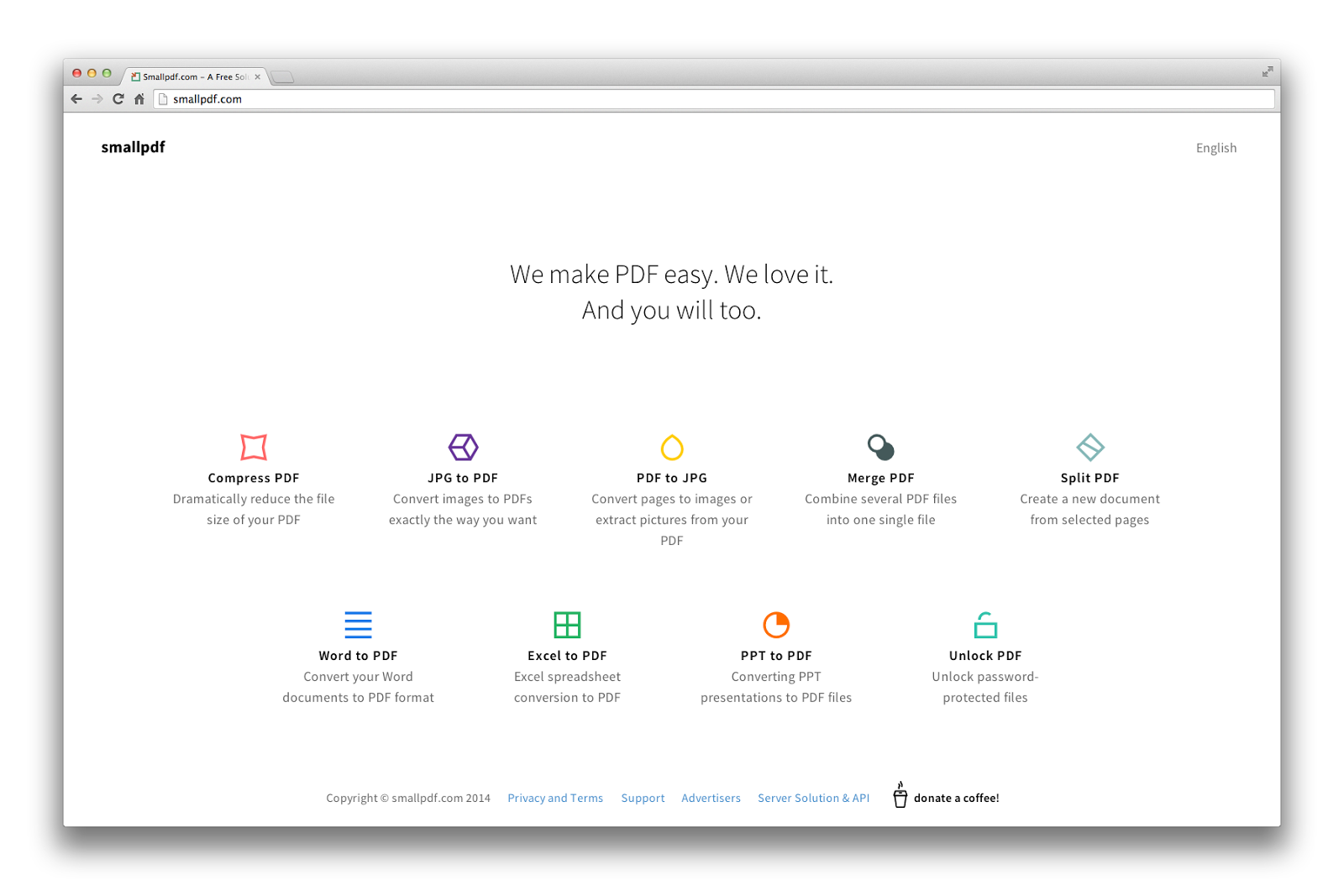Click the Excel to PDF grid icon
Screen dimensions: 1344x896
pos(567,625)
